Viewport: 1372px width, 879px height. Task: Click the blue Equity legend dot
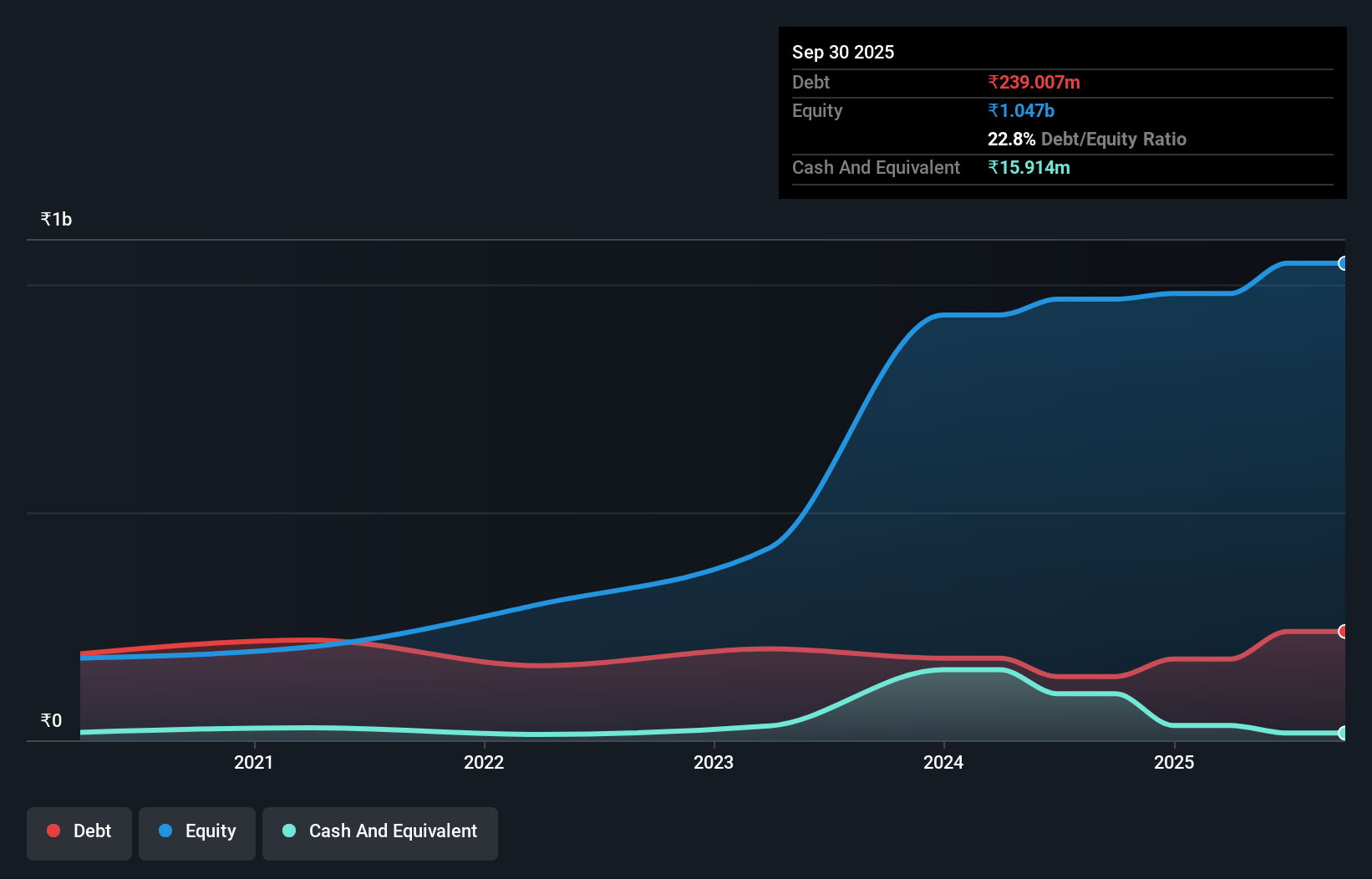pos(165,831)
